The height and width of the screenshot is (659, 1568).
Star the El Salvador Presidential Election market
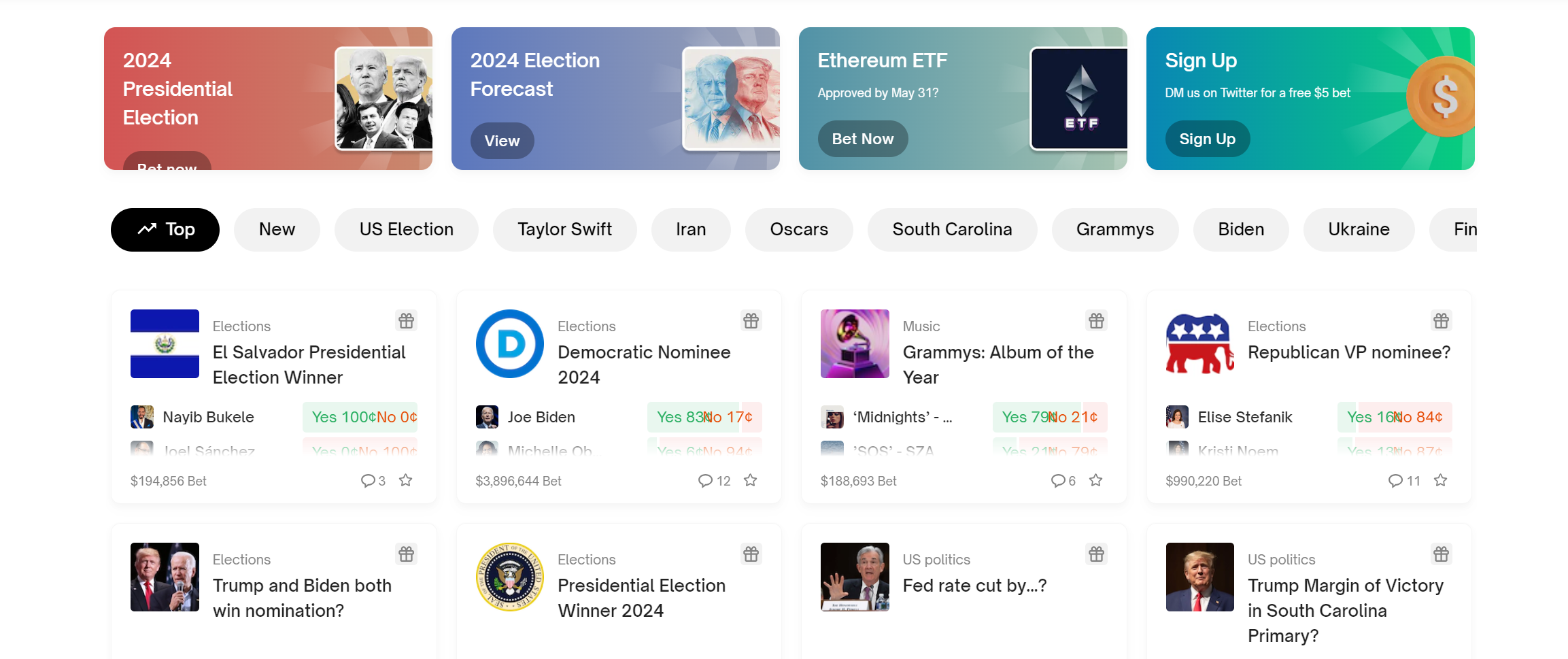(406, 480)
